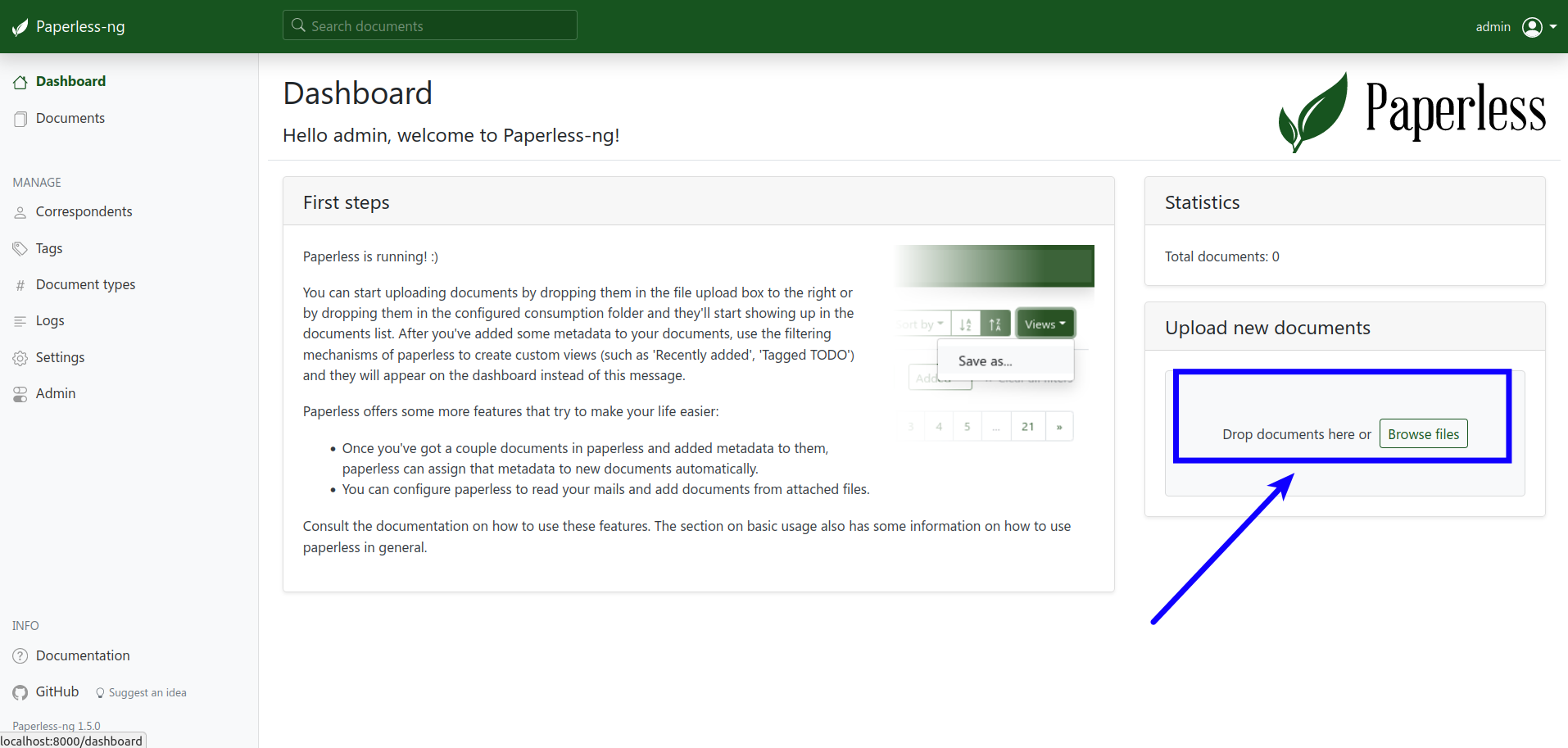
Task: Open the Tags management page
Action: (49, 248)
